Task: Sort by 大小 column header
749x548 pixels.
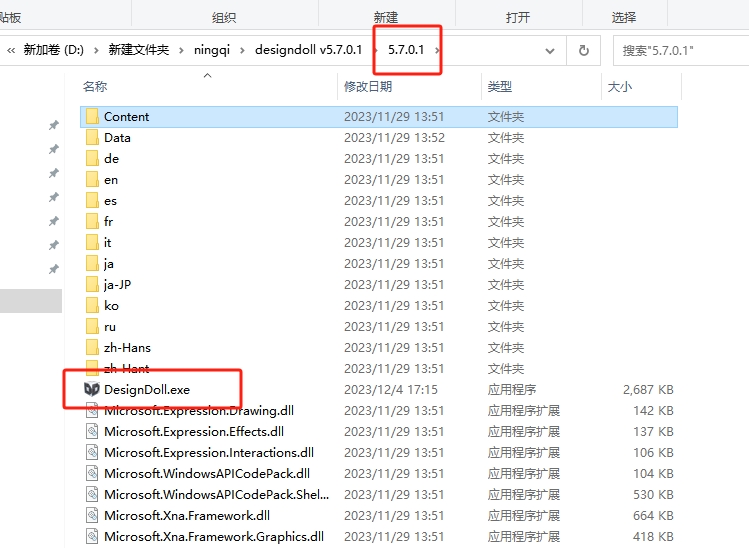Action: pyautogui.click(x=620, y=86)
